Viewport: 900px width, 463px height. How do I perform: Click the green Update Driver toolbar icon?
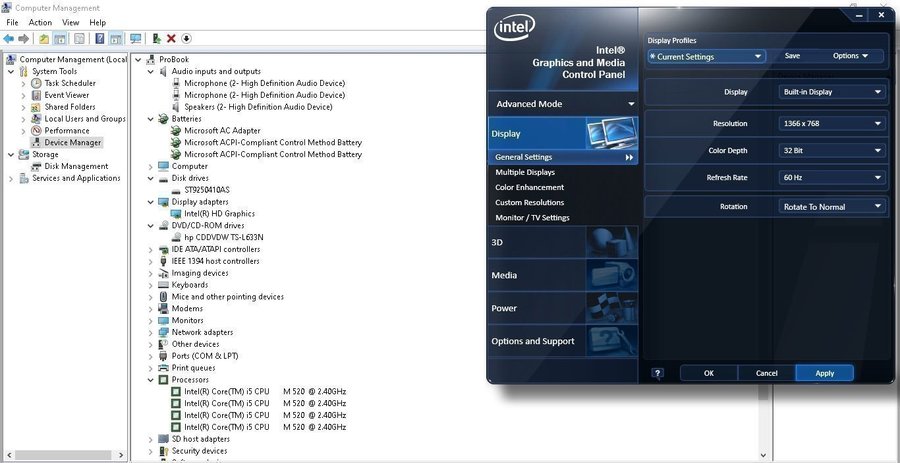click(x=156, y=38)
